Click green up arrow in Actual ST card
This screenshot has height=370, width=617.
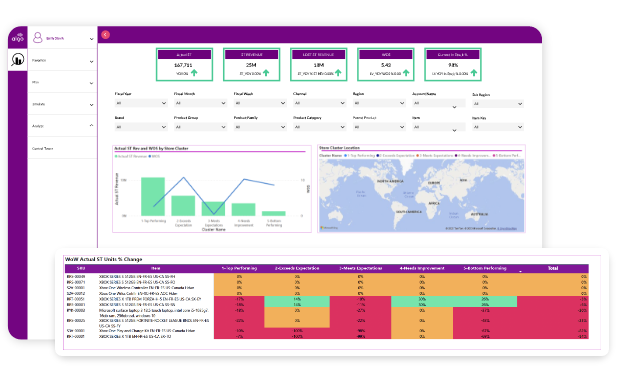click(x=194, y=73)
